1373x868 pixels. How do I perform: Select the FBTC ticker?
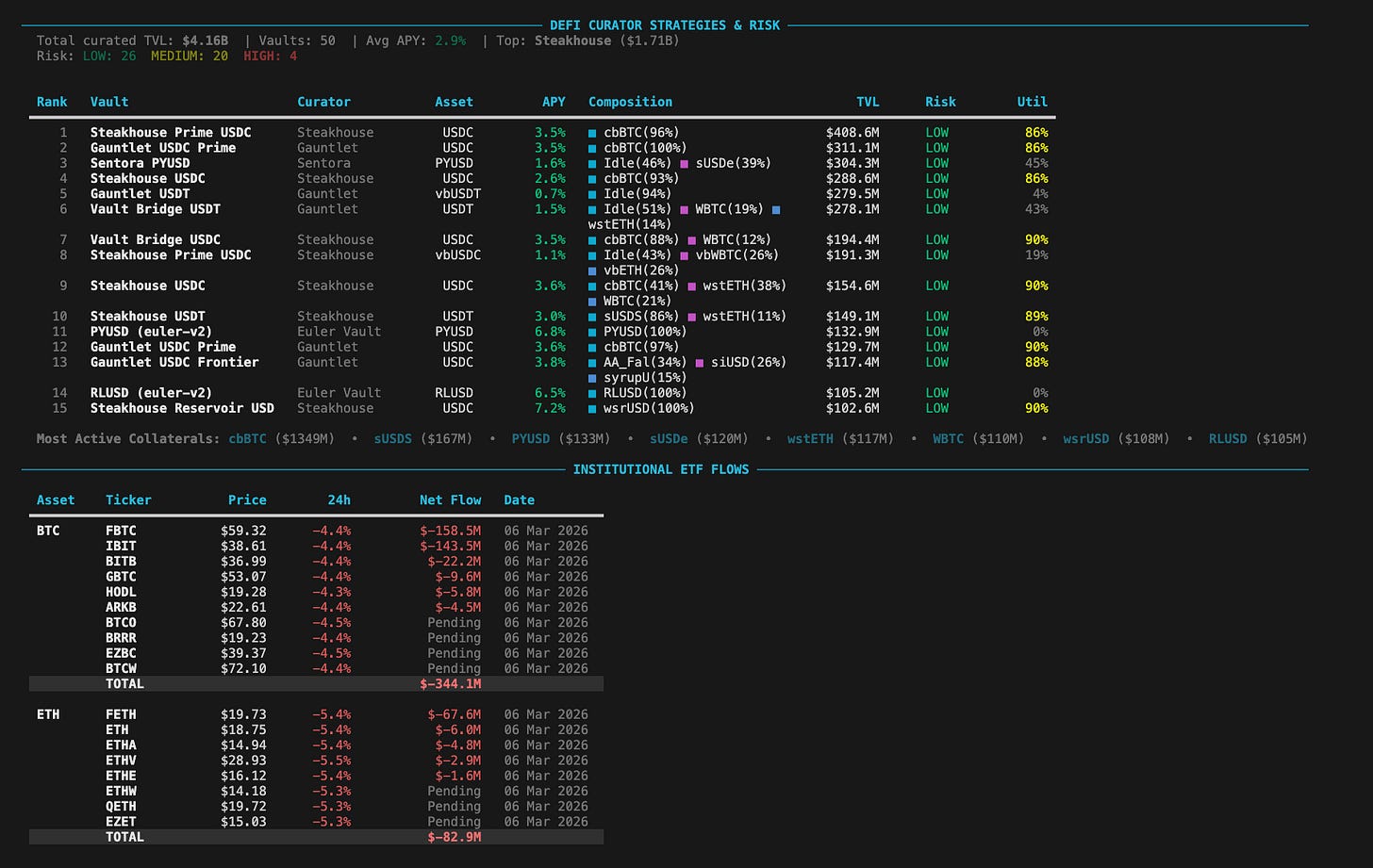coord(121,532)
